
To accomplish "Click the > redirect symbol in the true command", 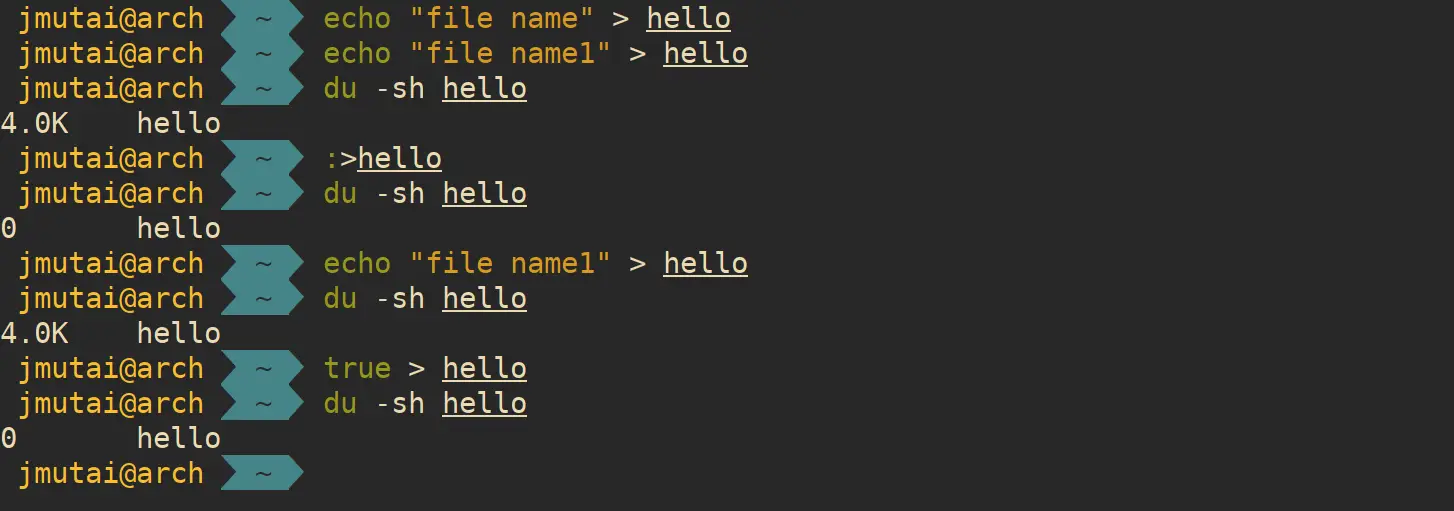I will [x=417, y=368].
